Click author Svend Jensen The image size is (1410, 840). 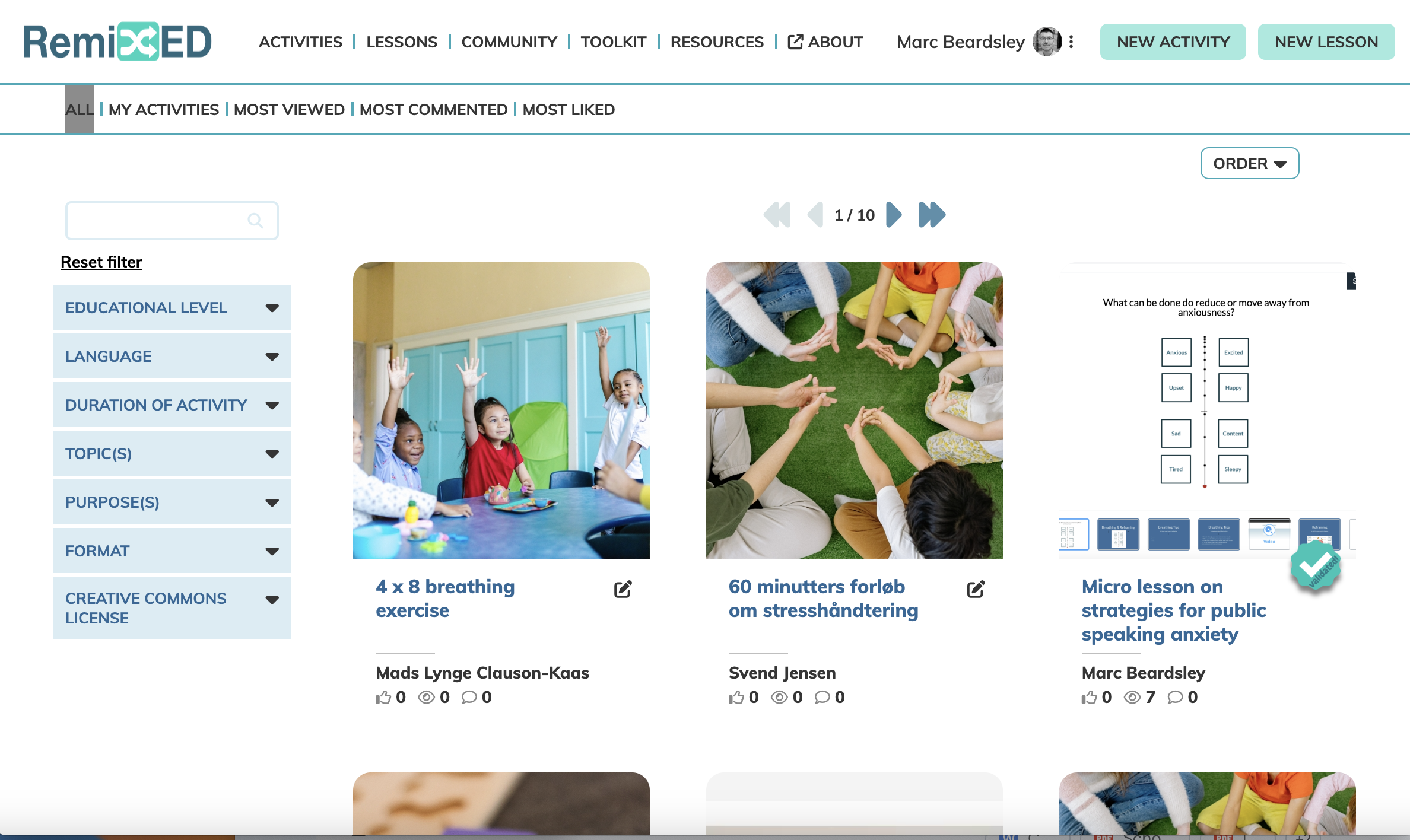coord(782,673)
